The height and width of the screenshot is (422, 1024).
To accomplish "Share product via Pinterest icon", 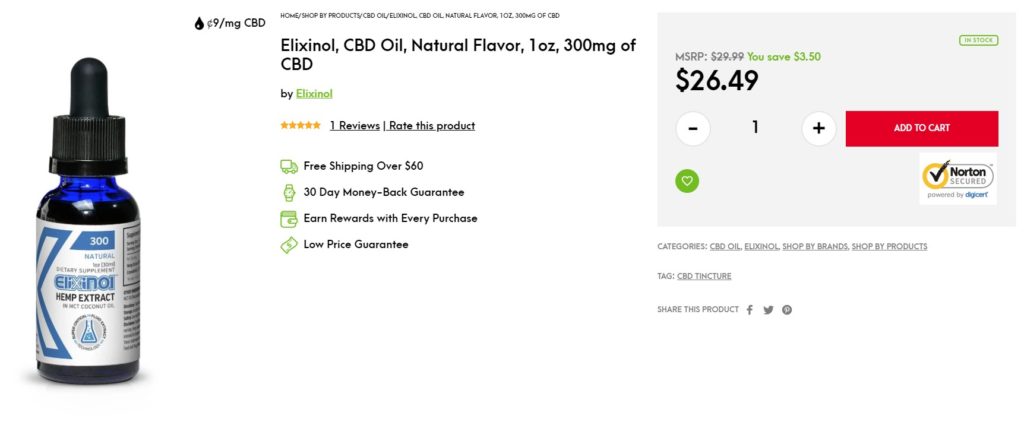I will pyautogui.click(x=787, y=310).
